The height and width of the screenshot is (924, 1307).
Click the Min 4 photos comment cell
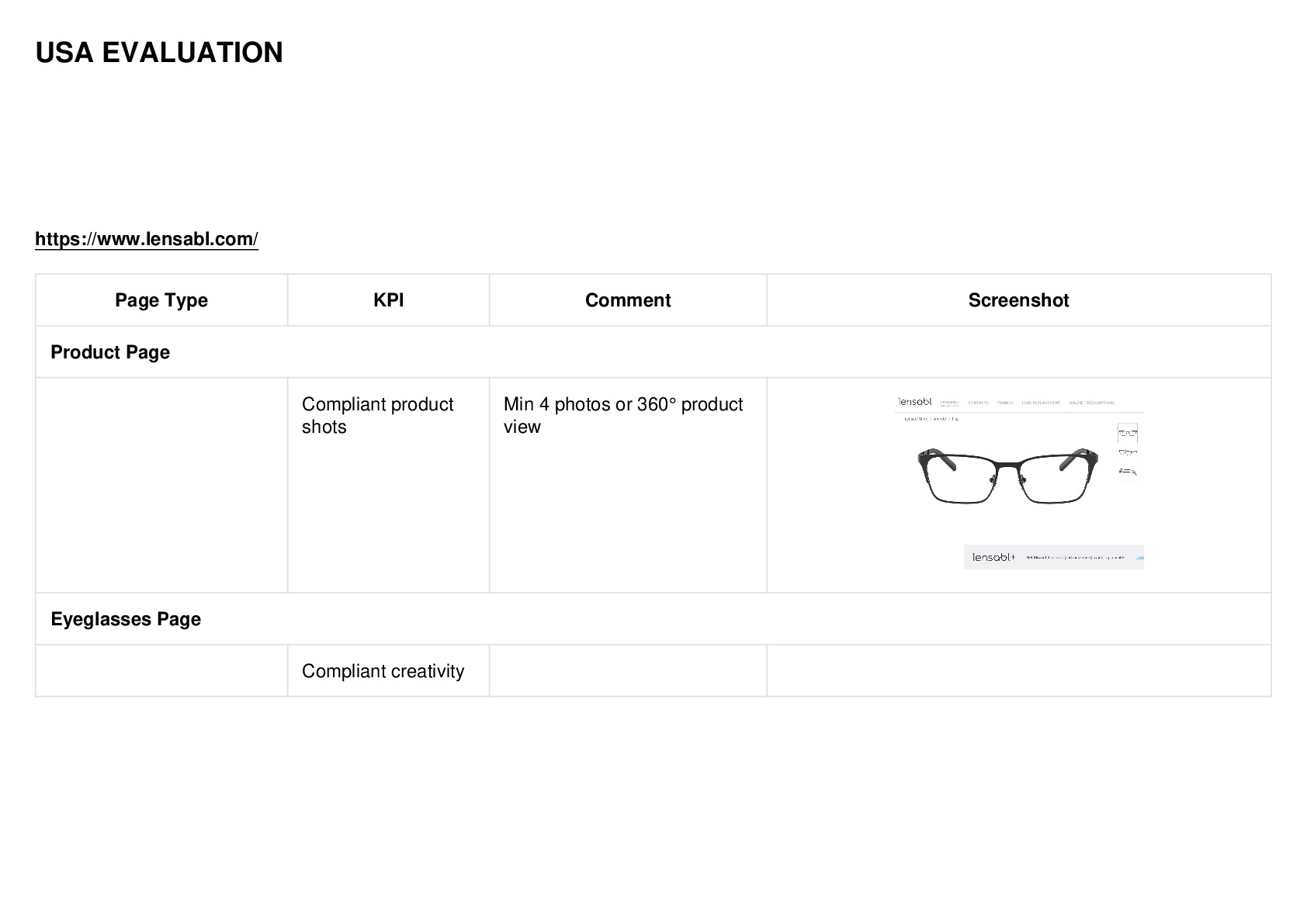[628, 486]
